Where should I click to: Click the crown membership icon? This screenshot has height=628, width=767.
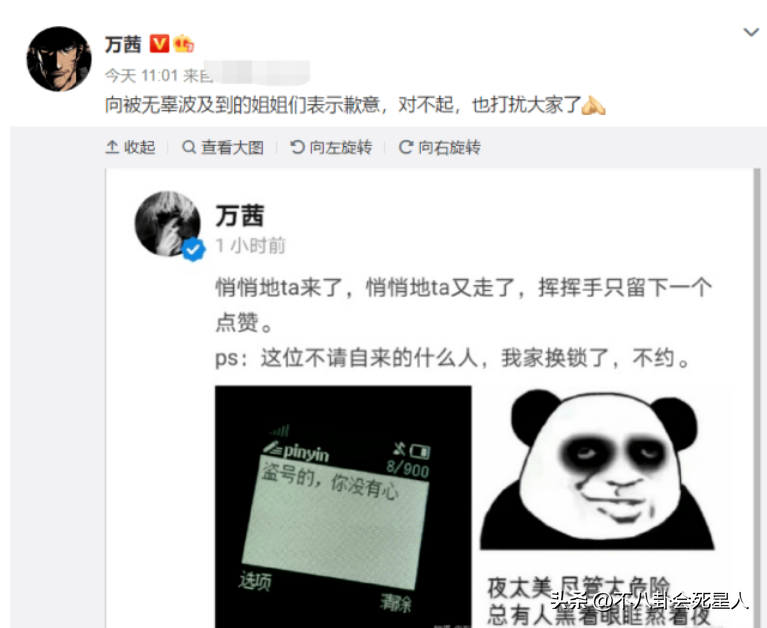[x=183, y=44]
